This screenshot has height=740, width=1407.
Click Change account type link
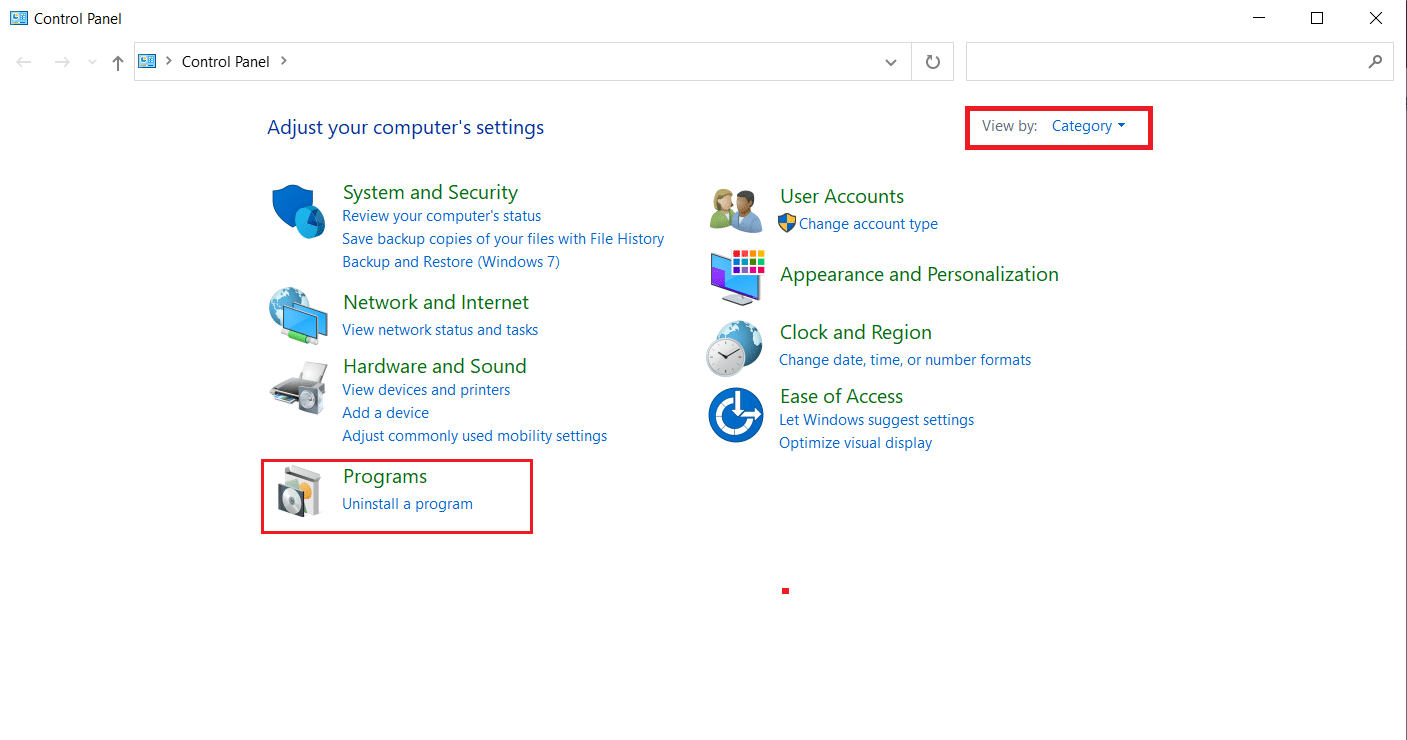[x=869, y=224]
